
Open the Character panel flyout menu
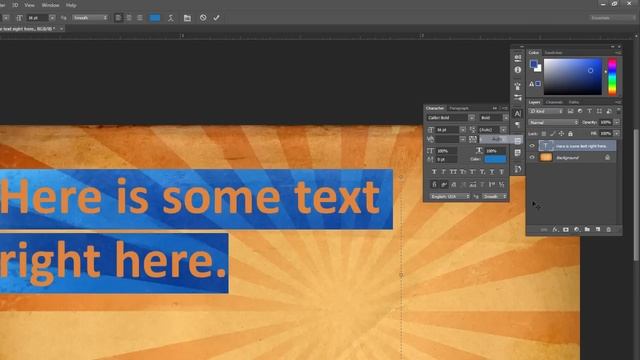click(504, 108)
